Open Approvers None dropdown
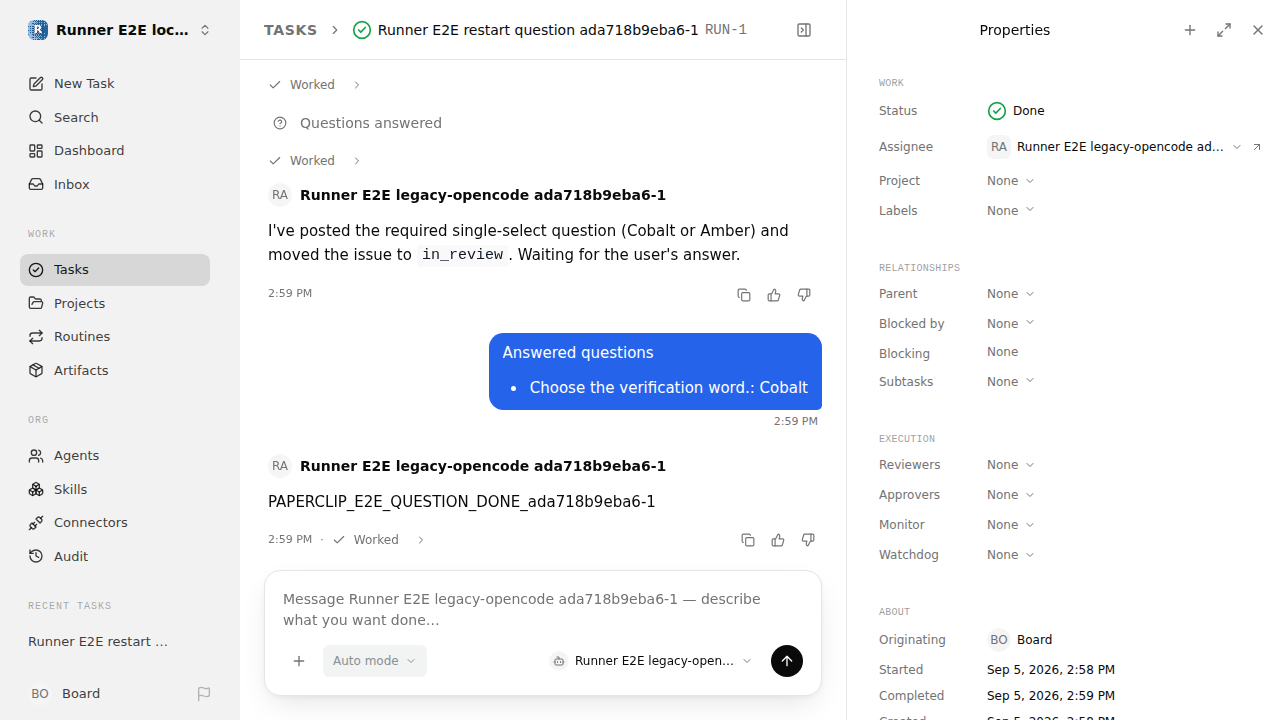1280x720 pixels. pos(1011,495)
